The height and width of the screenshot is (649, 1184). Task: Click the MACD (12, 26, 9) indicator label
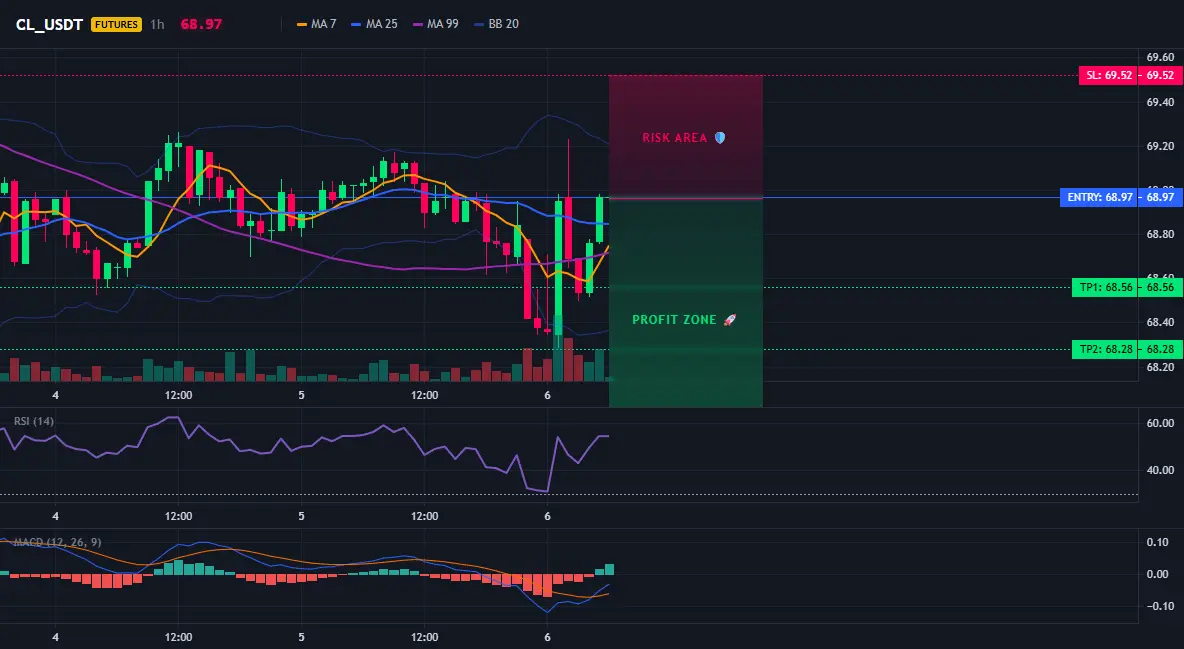(x=57, y=542)
